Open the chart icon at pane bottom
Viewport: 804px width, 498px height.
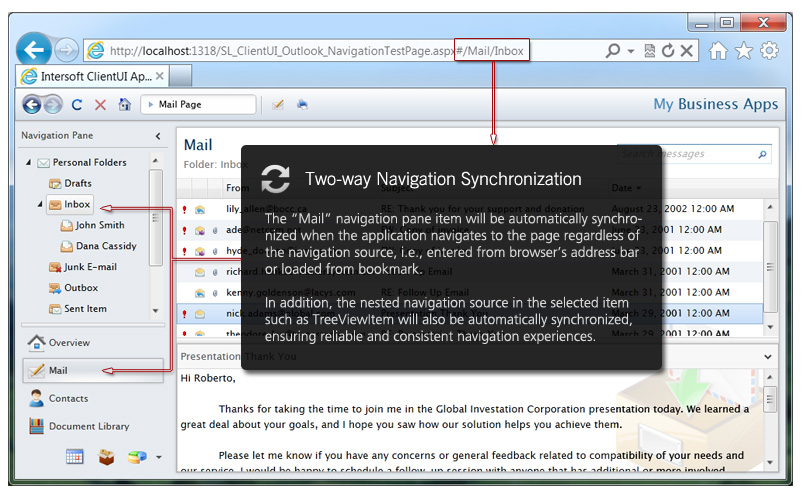(137, 456)
